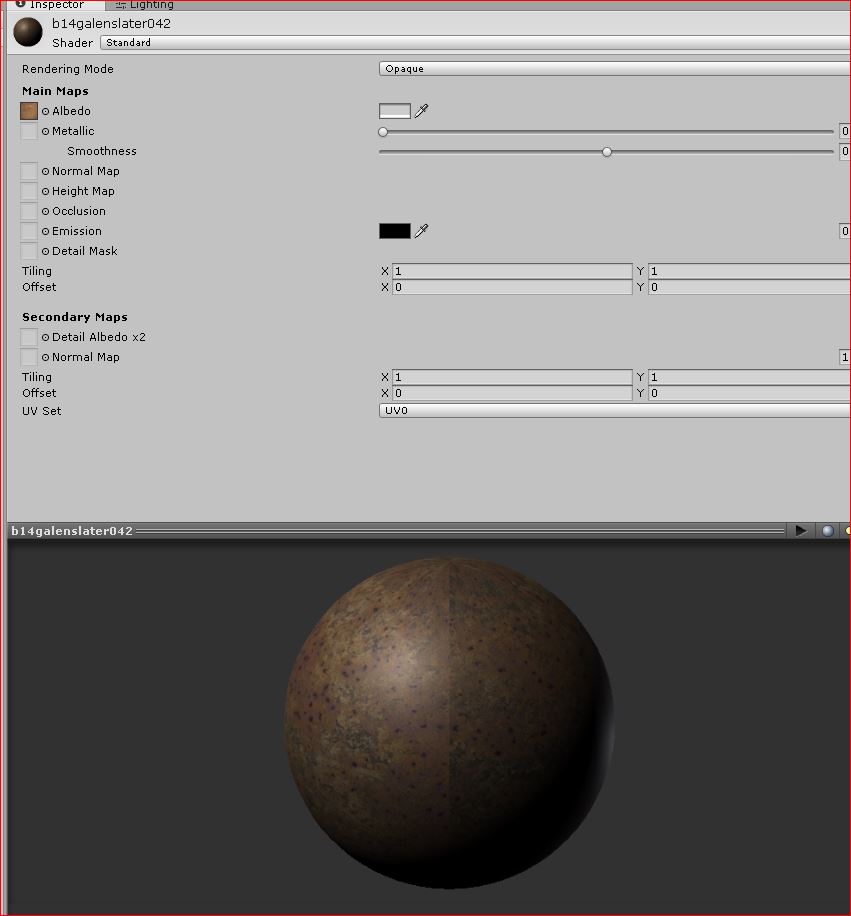Play the material preview animation

(800, 530)
